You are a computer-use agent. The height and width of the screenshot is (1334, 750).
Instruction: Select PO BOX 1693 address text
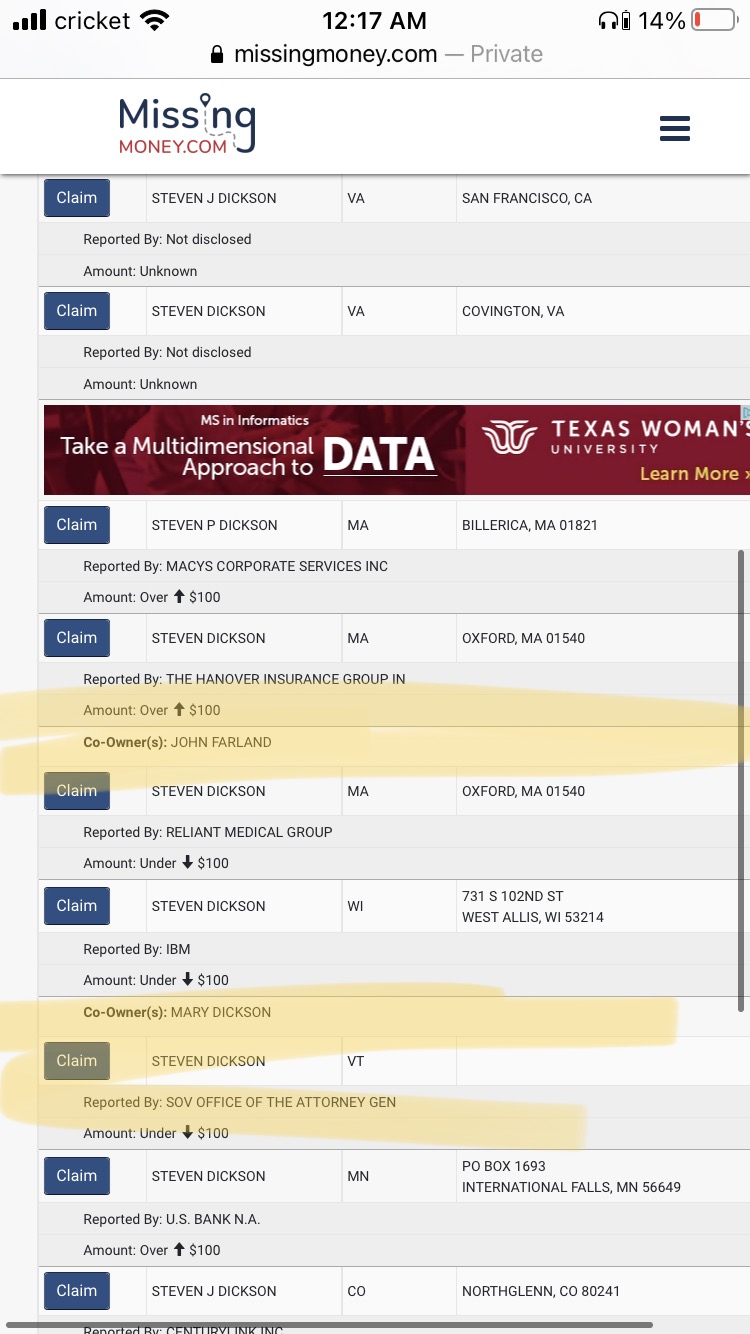pos(504,1166)
